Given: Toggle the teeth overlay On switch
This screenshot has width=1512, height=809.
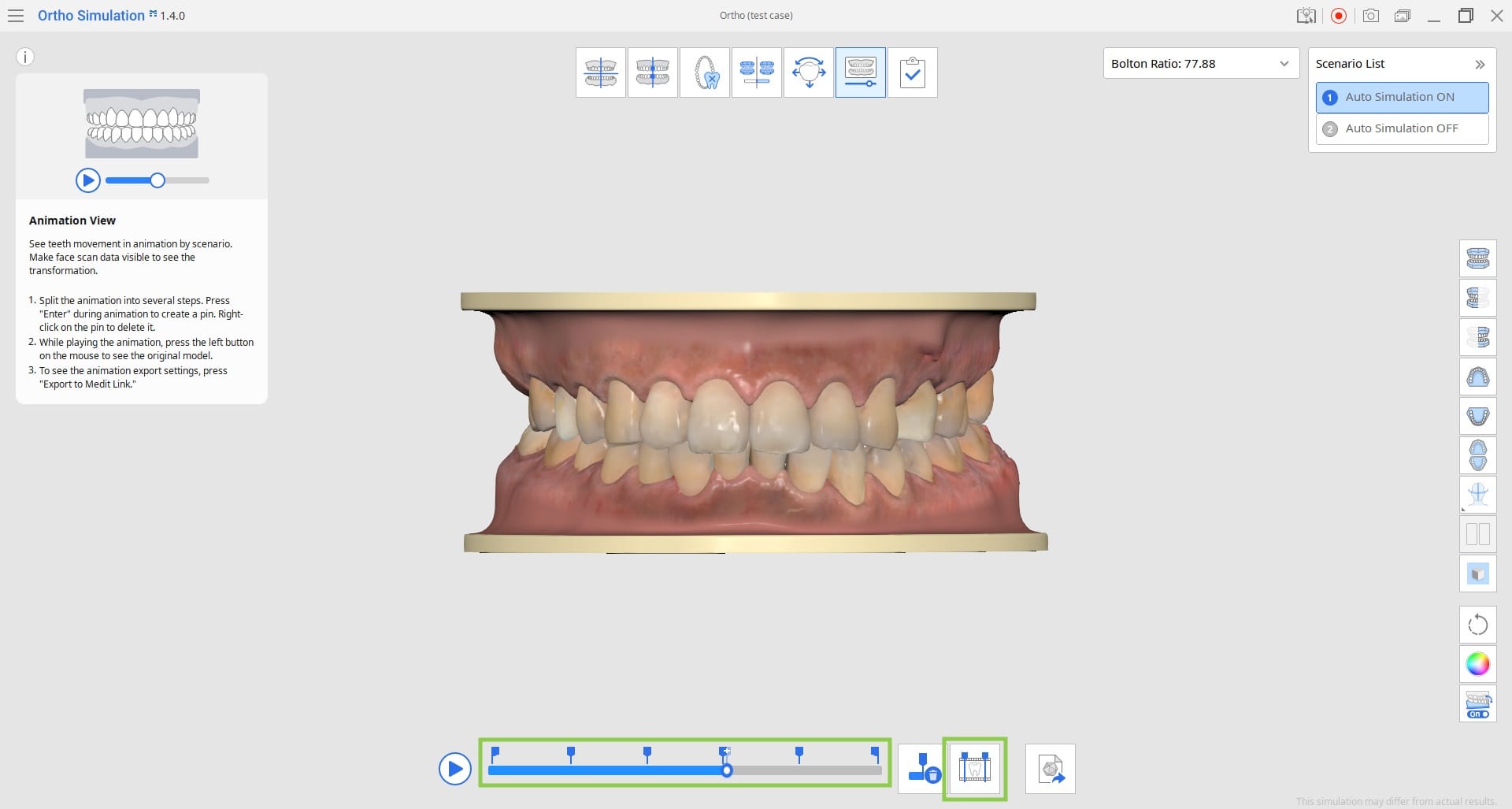Looking at the screenshot, I should tap(1478, 703).
